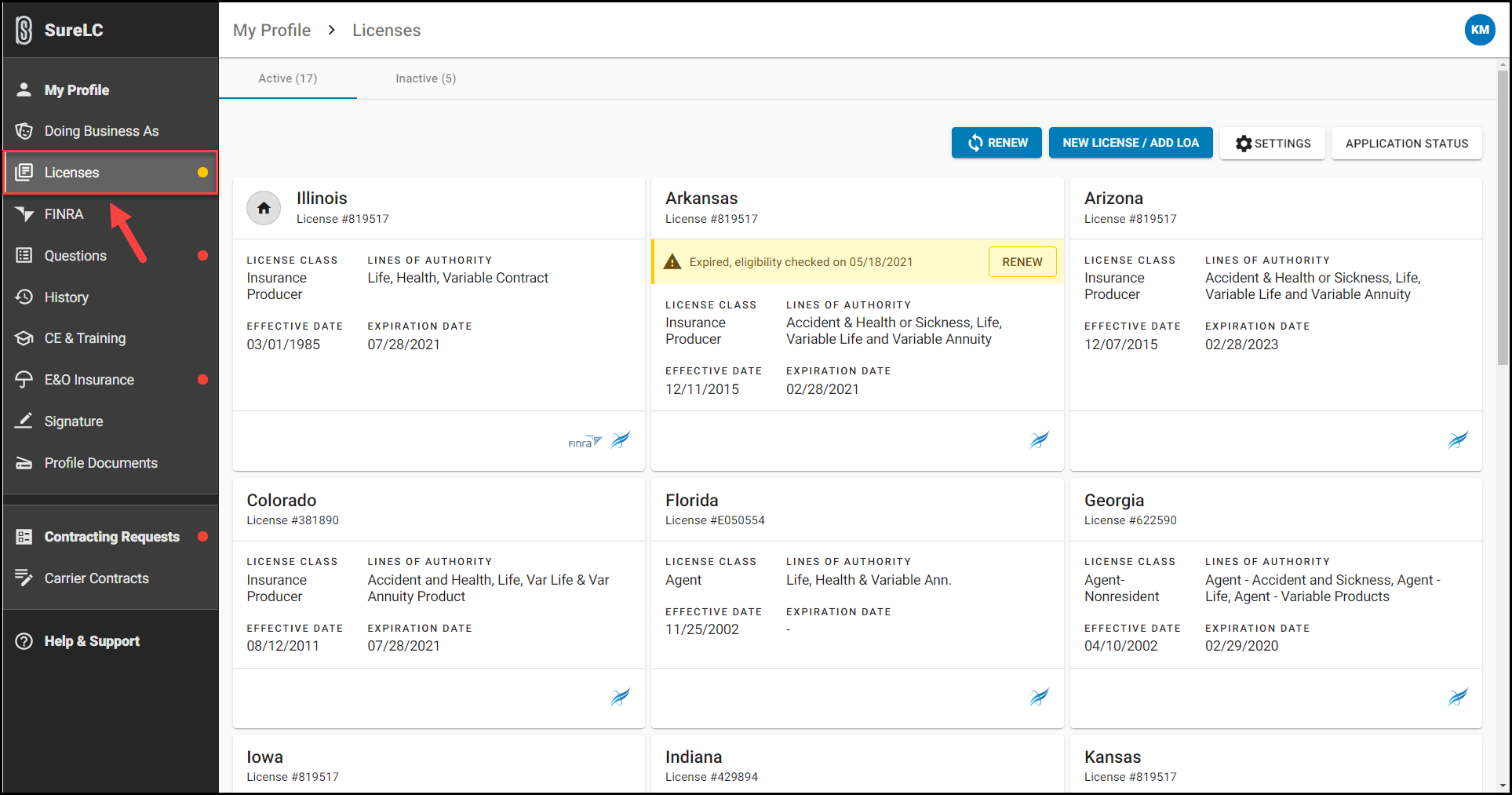
Task: Click My Profile breadcrumb link
Action: coord(271,30)
